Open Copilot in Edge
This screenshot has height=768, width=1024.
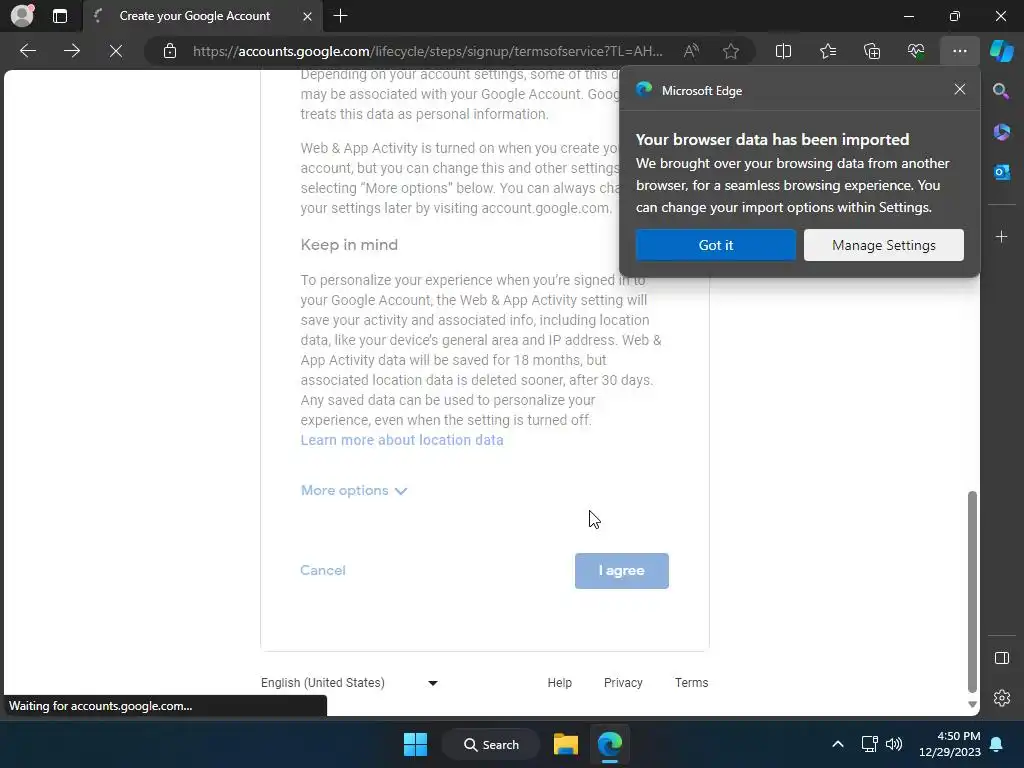[1002, 51]
